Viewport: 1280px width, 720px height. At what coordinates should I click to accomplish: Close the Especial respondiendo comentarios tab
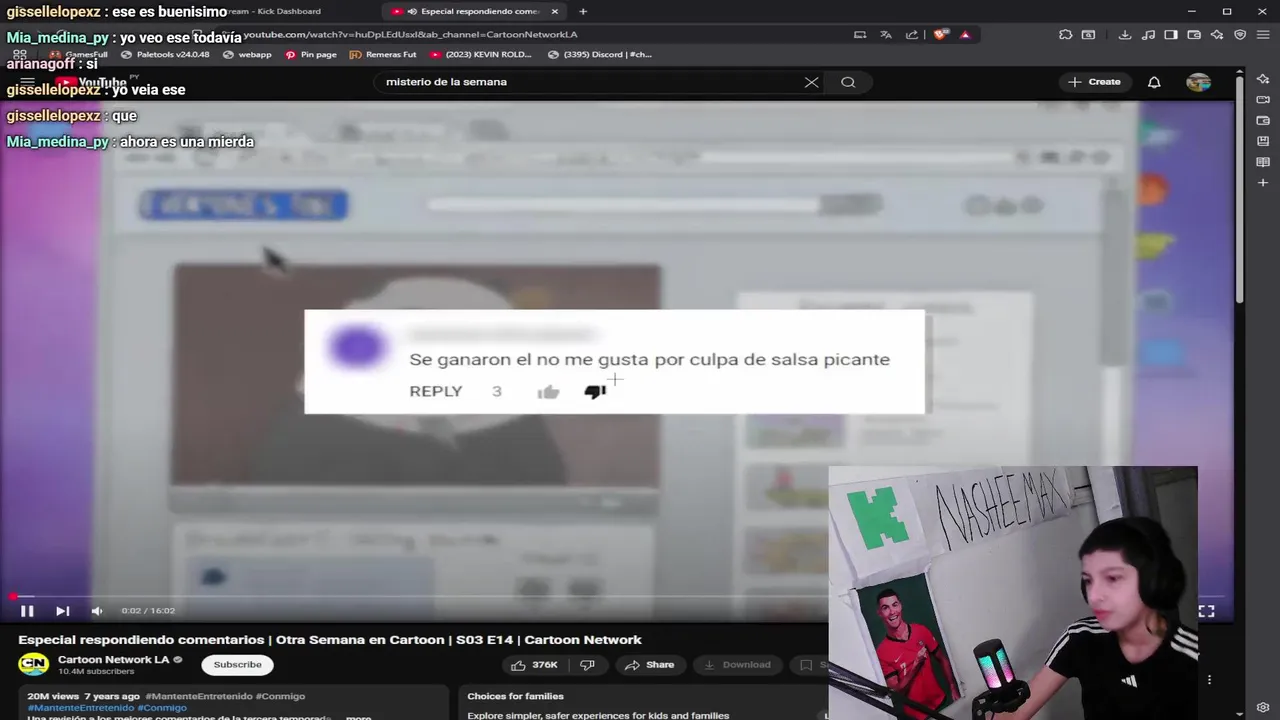(x=555, y=11)
